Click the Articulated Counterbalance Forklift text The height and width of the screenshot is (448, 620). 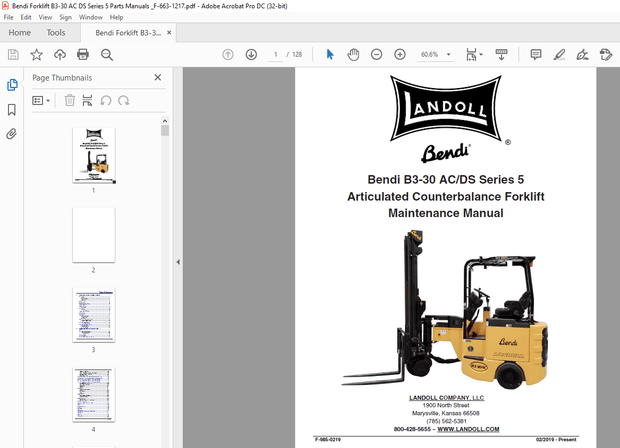(x=446, y=197)
